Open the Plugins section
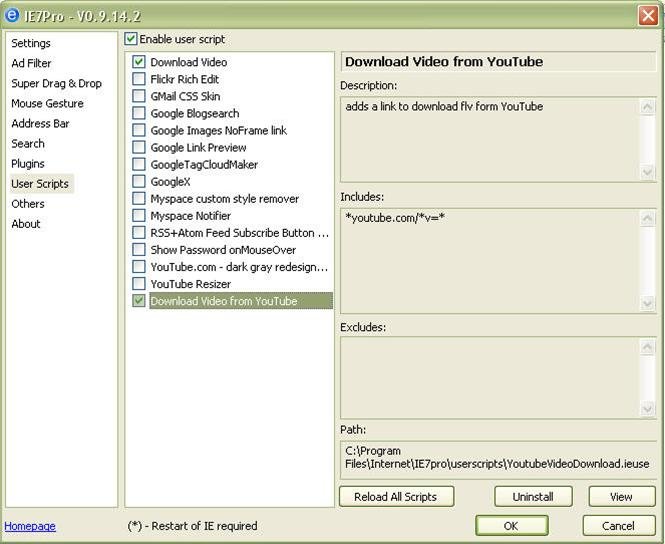The height and width of the screenshot is (544, 665). tap(28, 164)
